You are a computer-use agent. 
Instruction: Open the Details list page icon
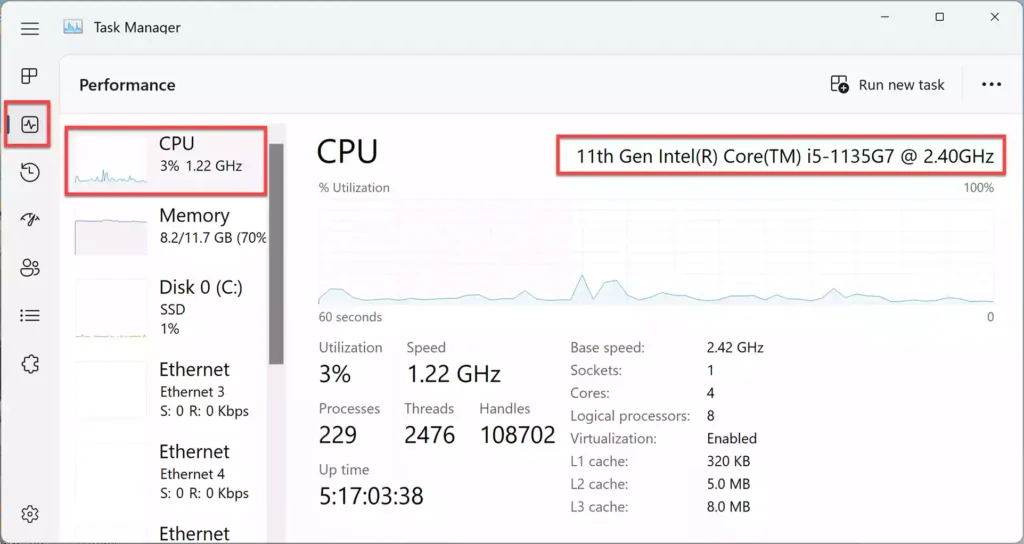tap(29, 316)
